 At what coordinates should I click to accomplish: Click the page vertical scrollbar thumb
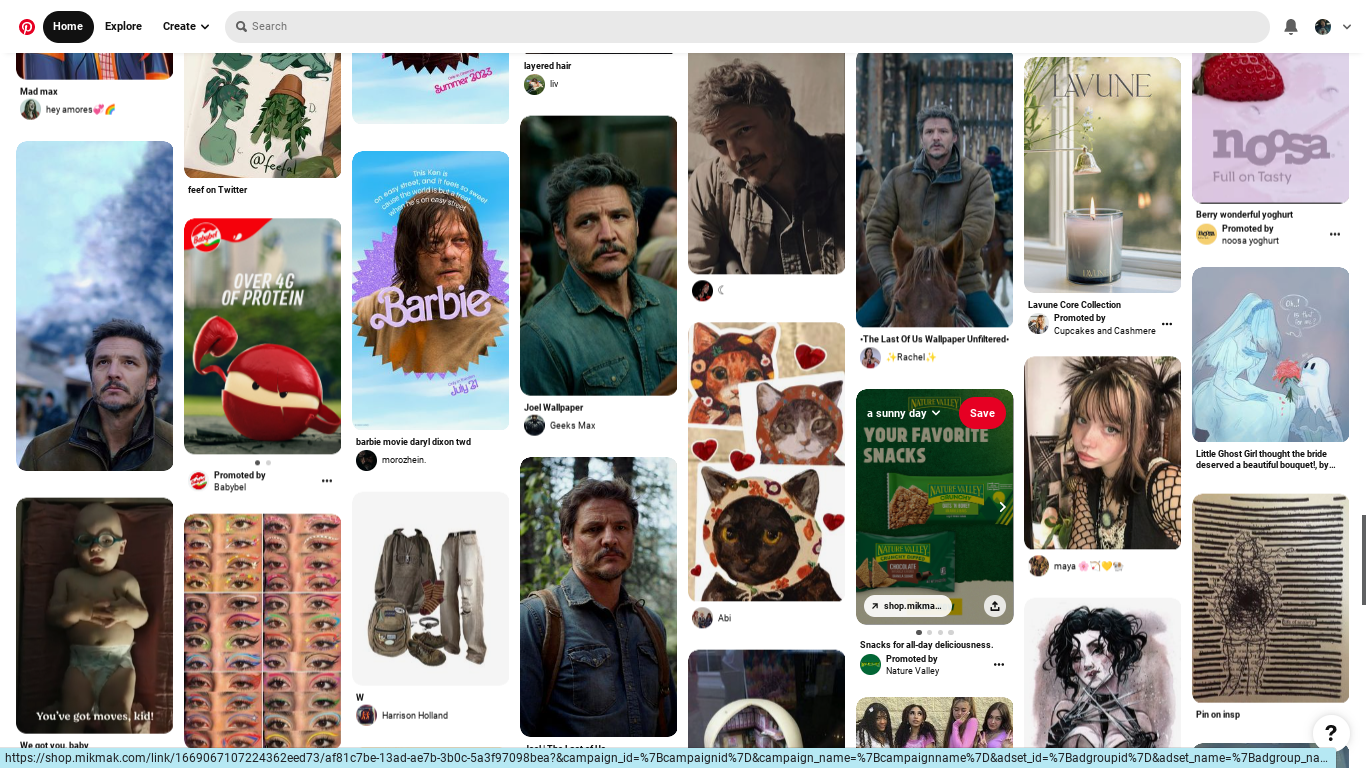tap(1363, 560)
